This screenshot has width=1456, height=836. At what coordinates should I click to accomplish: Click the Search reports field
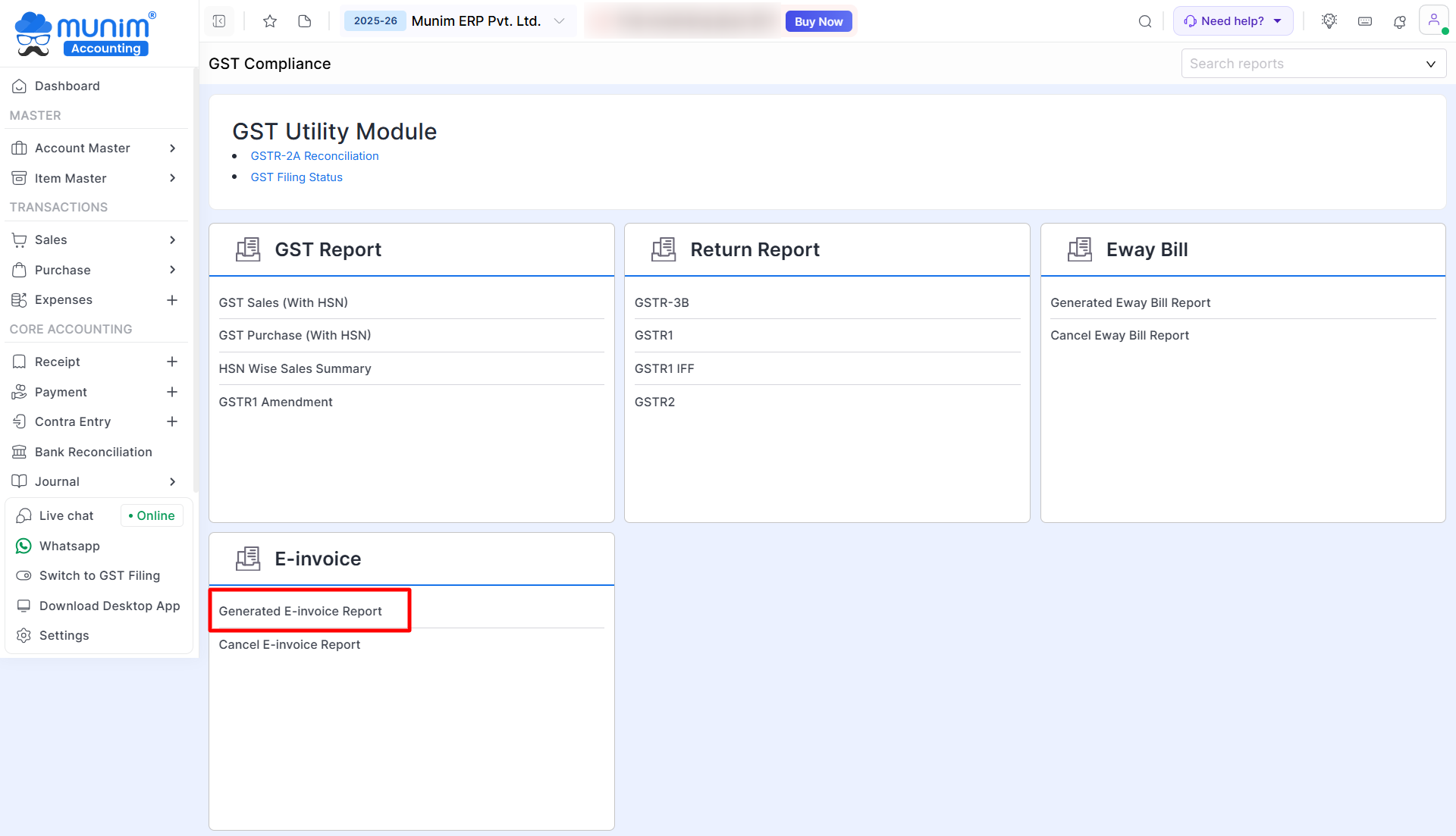[1304, 64]
